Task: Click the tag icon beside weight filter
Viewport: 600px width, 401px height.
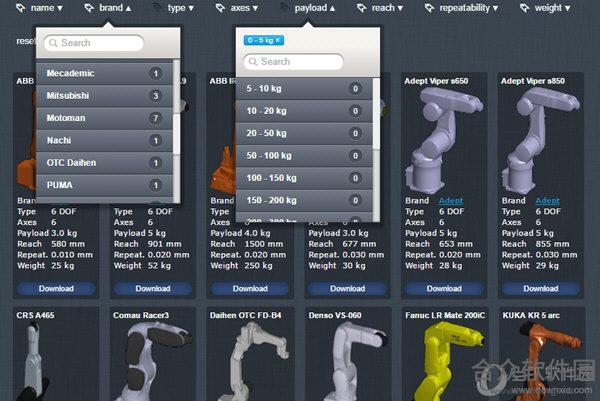Action: [x=525, y=8]
